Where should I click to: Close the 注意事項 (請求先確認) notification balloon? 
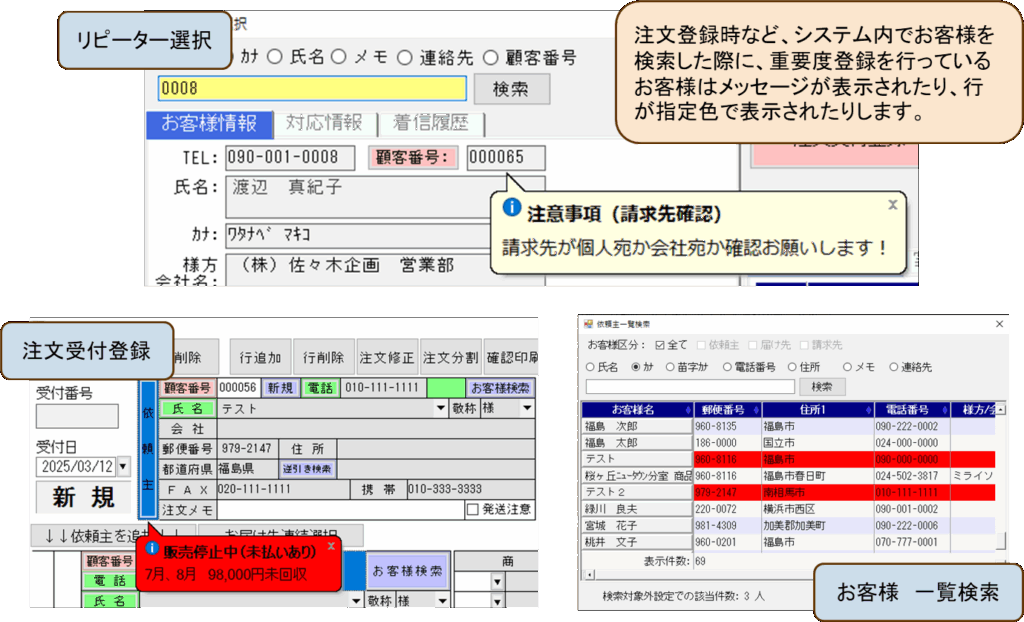893,203
